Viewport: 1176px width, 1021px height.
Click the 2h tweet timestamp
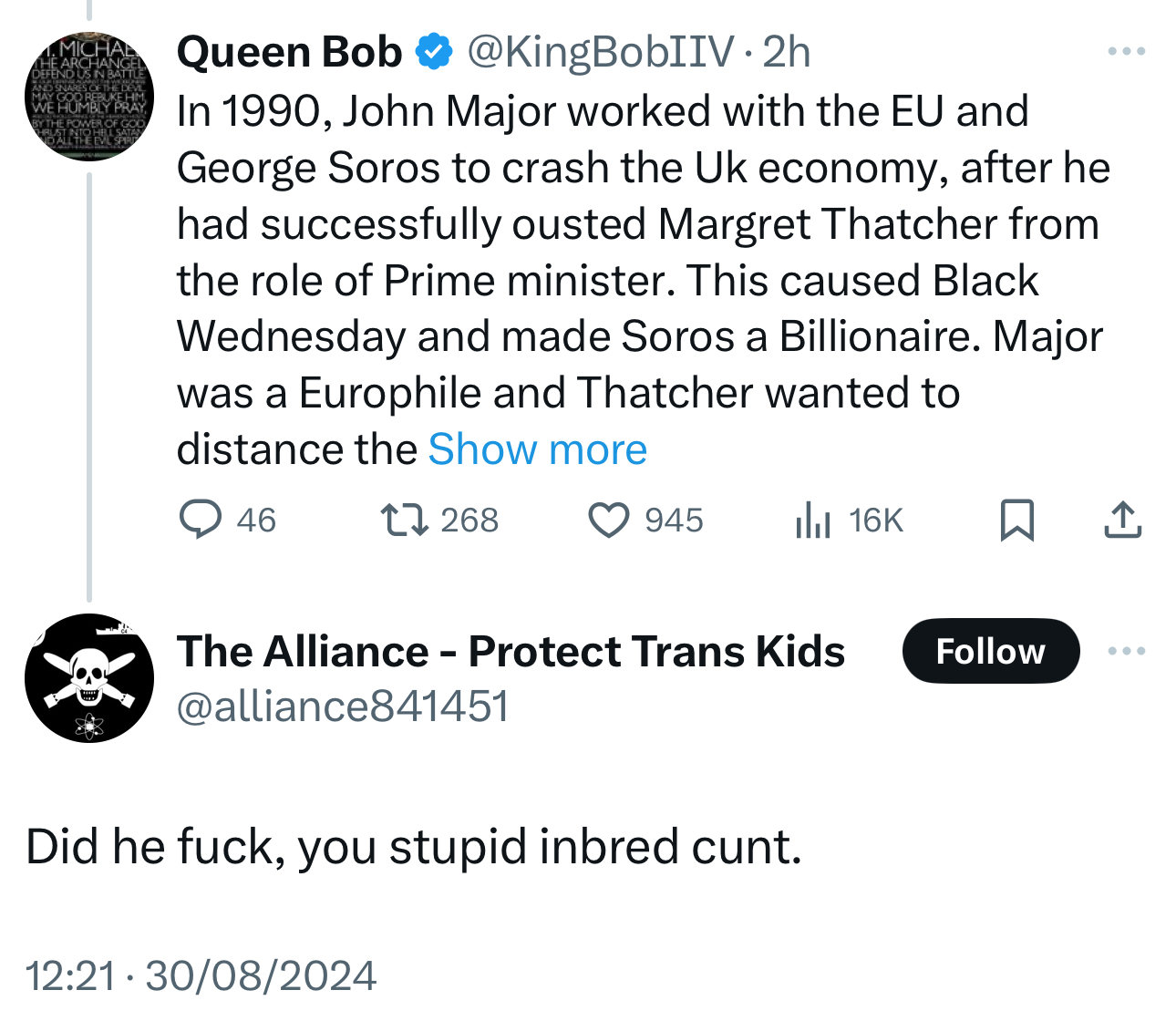pyautogui.click(x=786, y=52)
